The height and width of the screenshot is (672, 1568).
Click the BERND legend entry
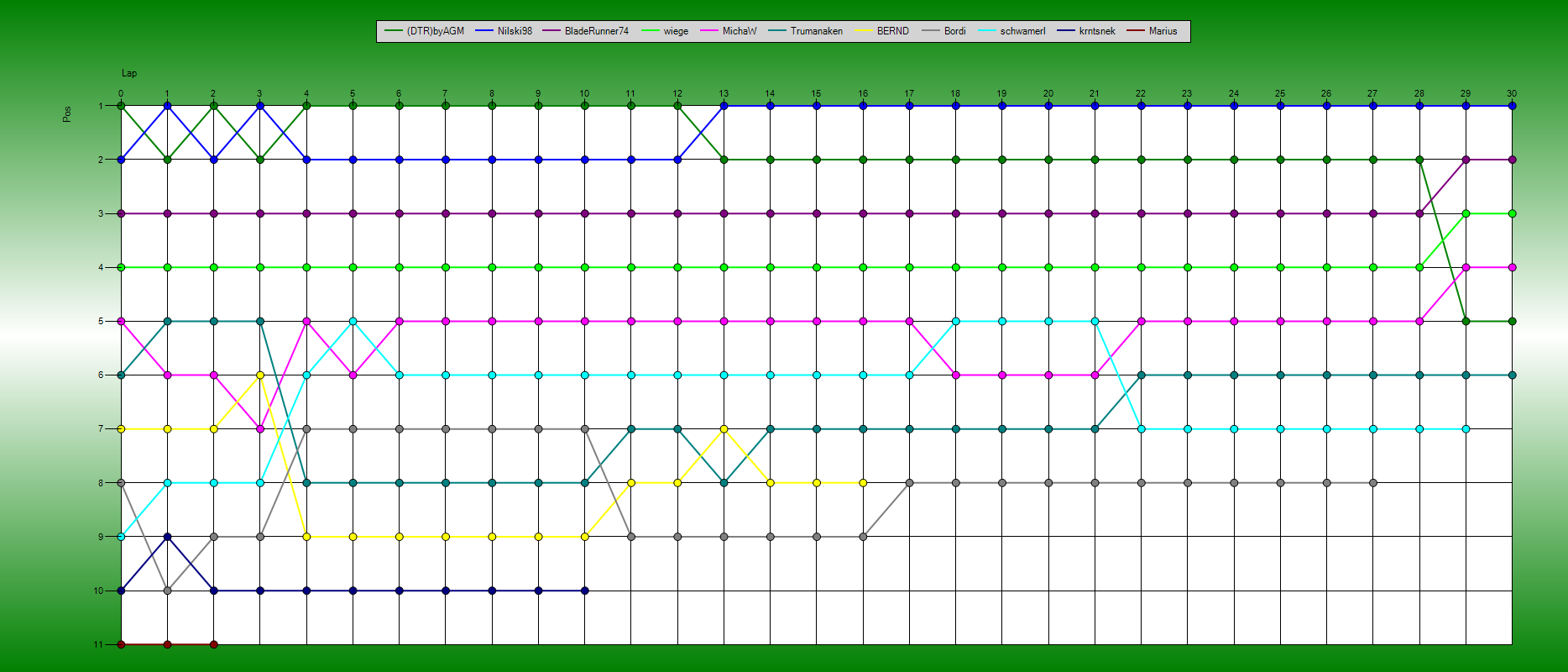tap(881, 31)
